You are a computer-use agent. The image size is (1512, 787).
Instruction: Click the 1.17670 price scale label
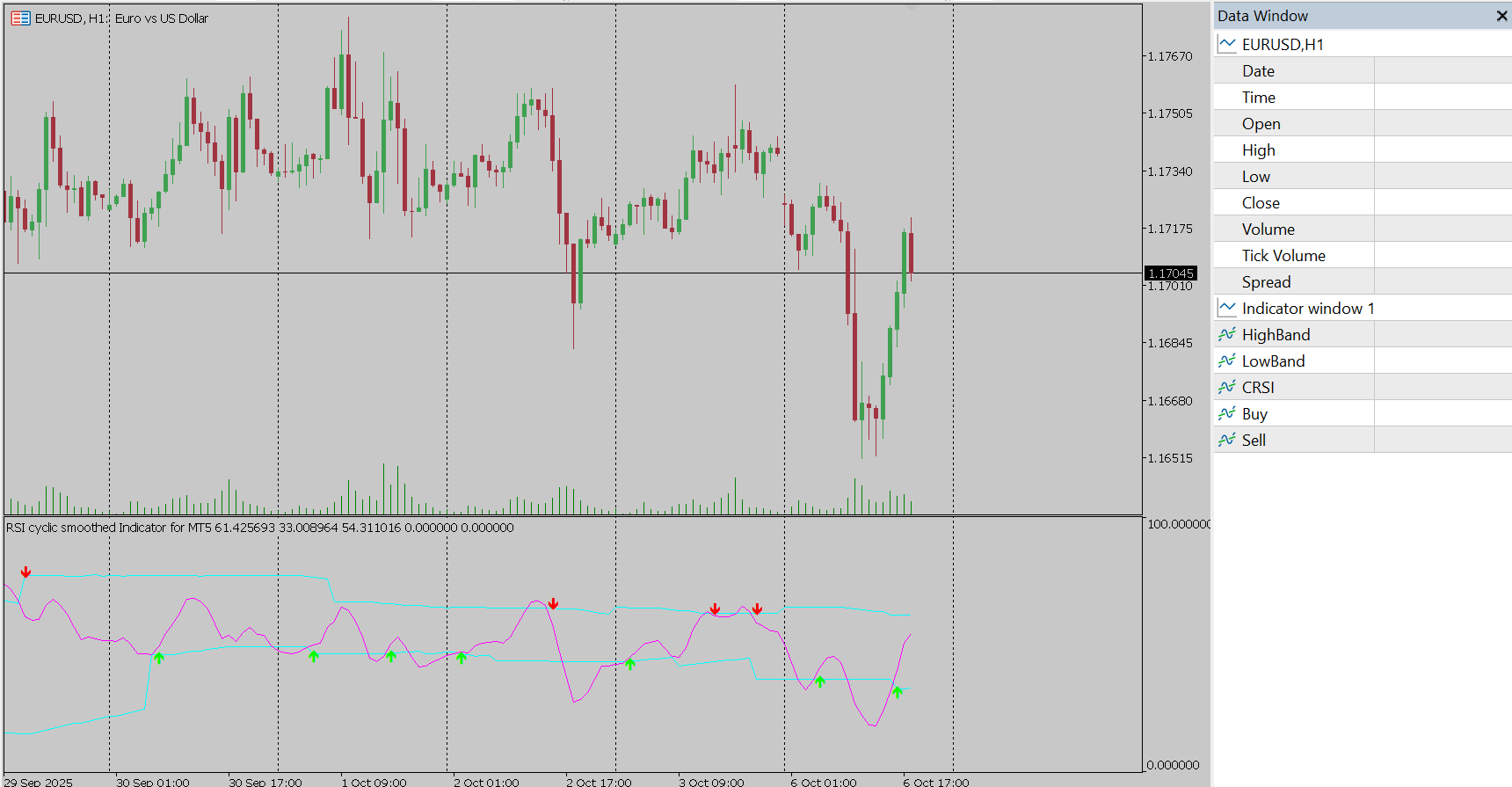click(1170, 56)
